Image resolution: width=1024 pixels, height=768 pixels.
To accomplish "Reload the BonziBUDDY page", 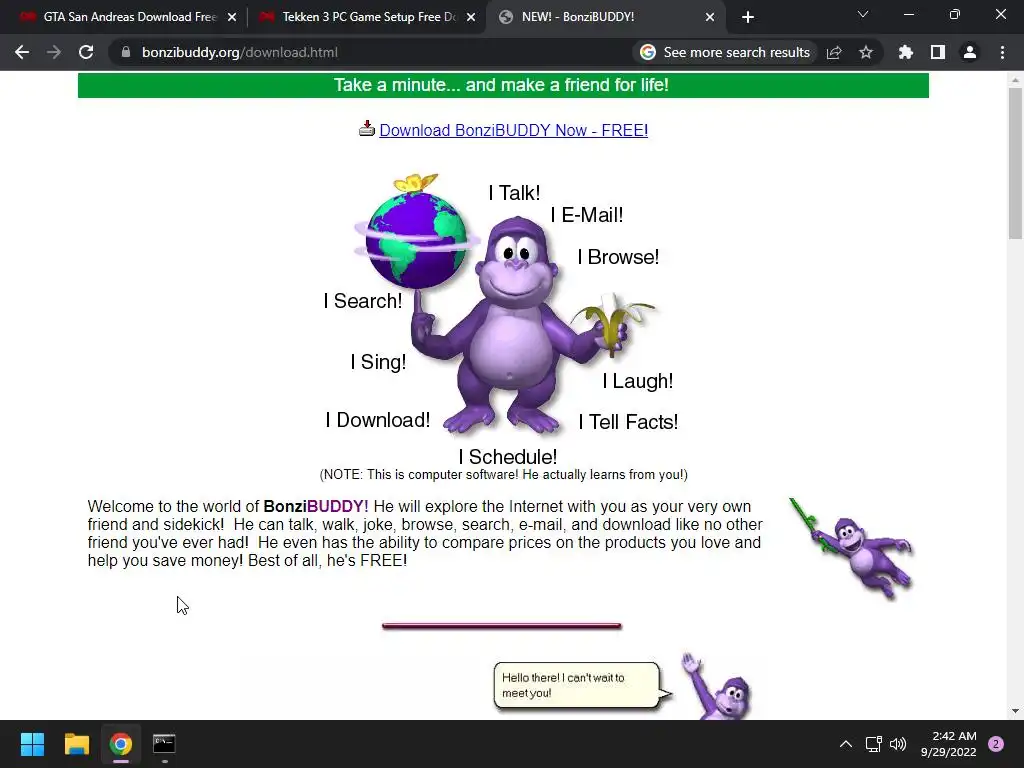I will click(x=86, y=52).
